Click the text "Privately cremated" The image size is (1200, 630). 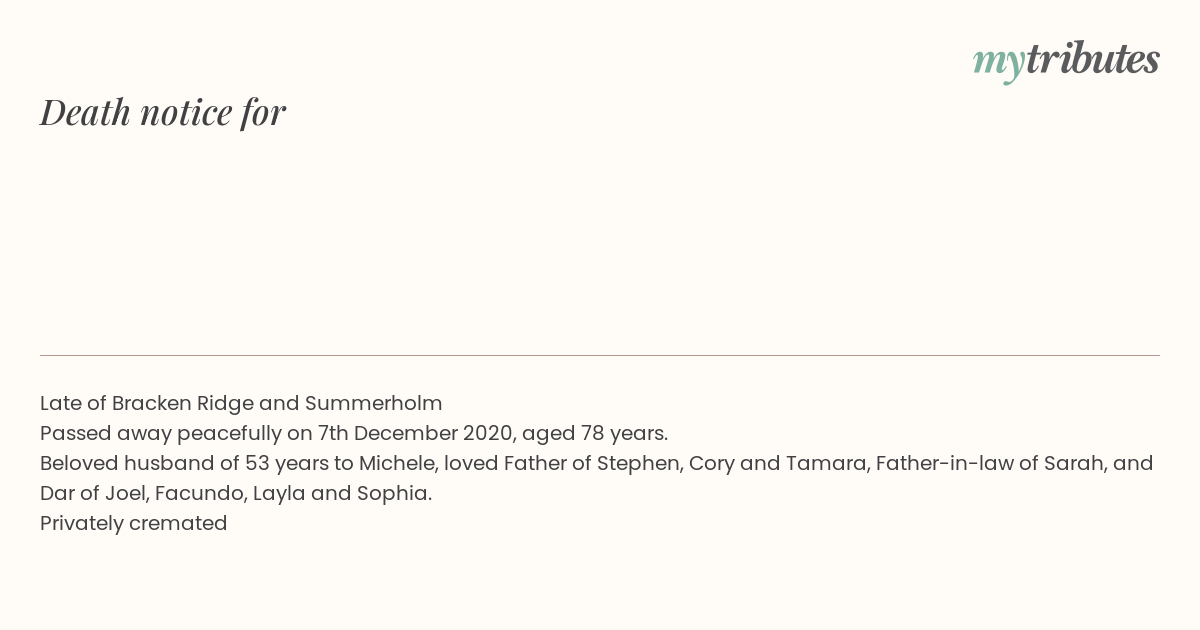pos(134,524)
